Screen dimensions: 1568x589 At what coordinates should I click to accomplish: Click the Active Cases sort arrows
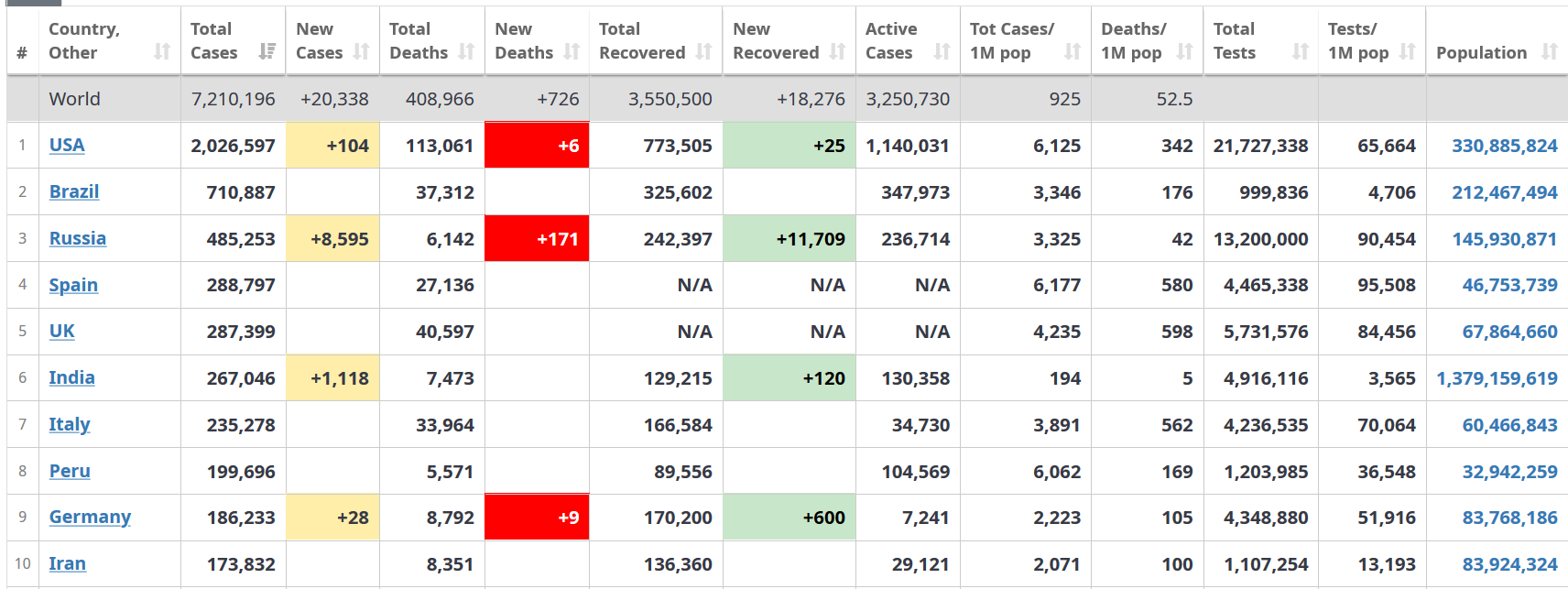pyautogui.click(x=942, y=52)
